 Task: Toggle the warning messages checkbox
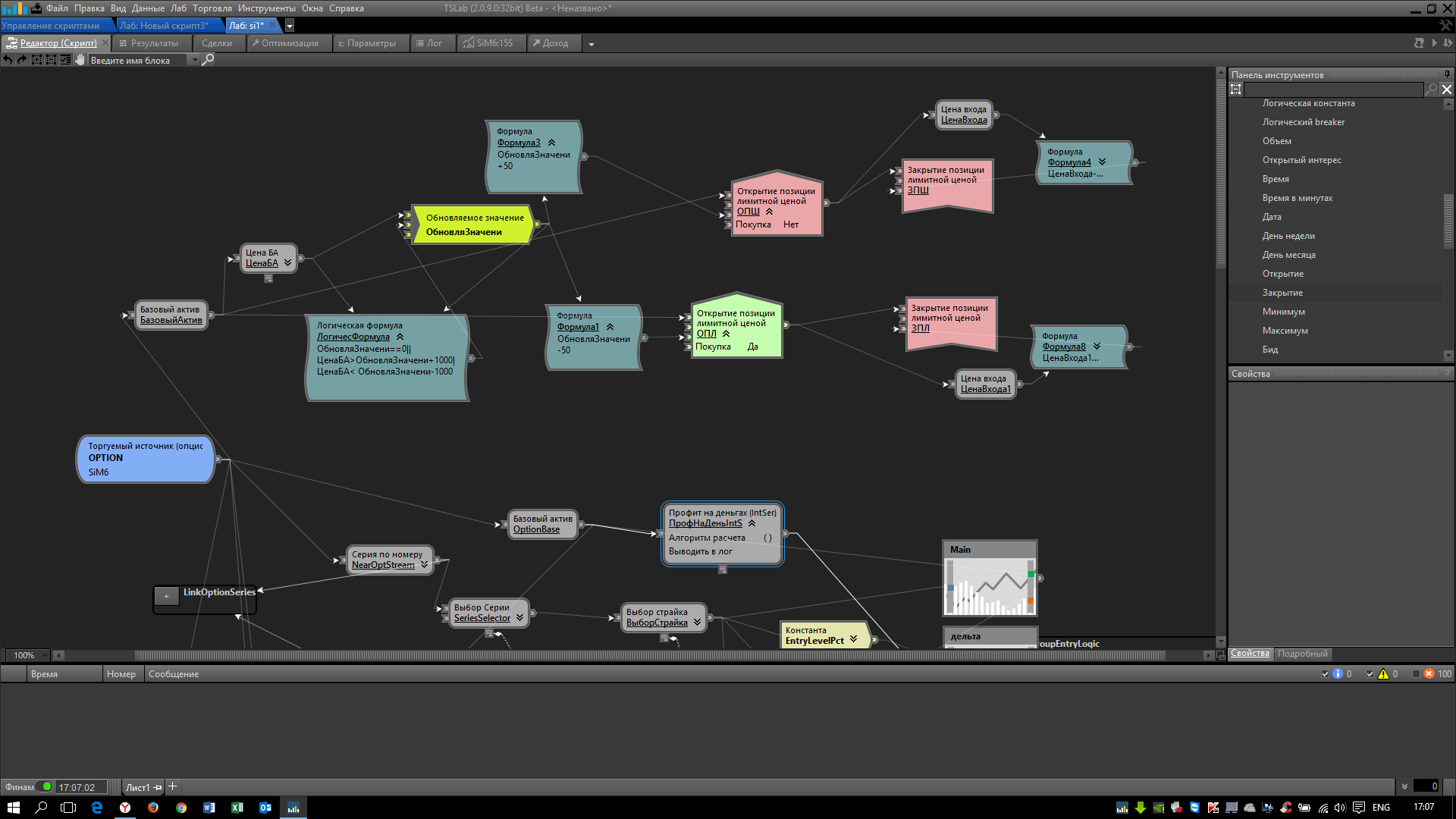(1370, 674)
